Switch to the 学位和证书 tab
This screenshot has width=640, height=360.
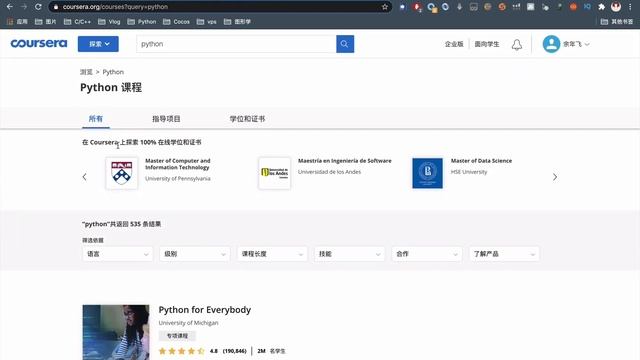click(247, 119)
